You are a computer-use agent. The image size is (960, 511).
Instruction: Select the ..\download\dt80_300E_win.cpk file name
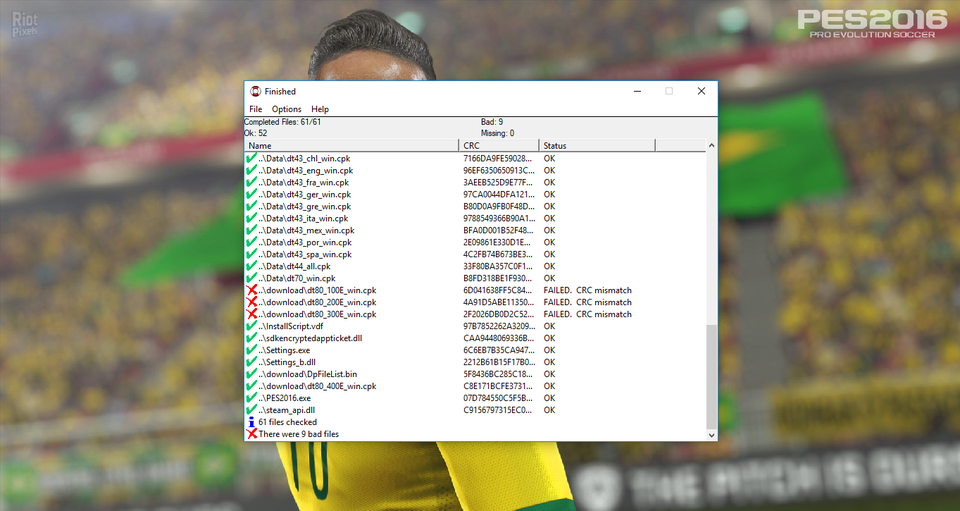tap(317, 314)
